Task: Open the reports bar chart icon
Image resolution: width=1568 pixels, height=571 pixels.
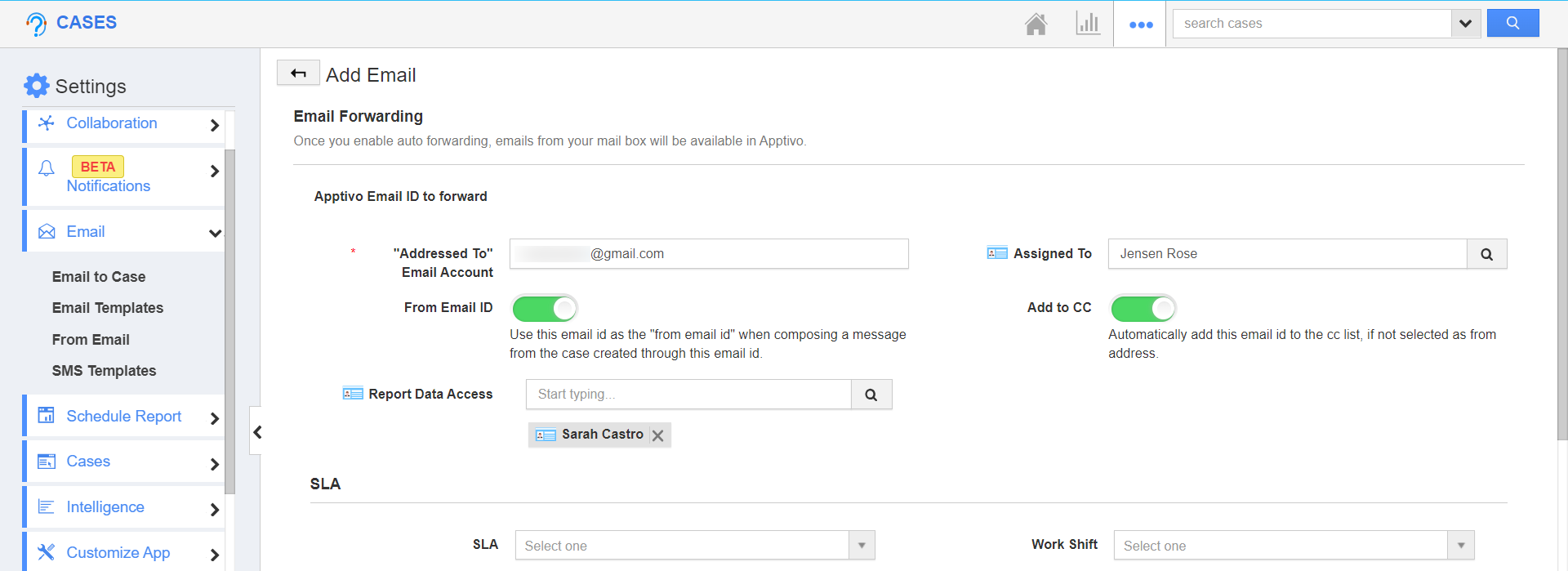Action: click(x=1088, y=23)
